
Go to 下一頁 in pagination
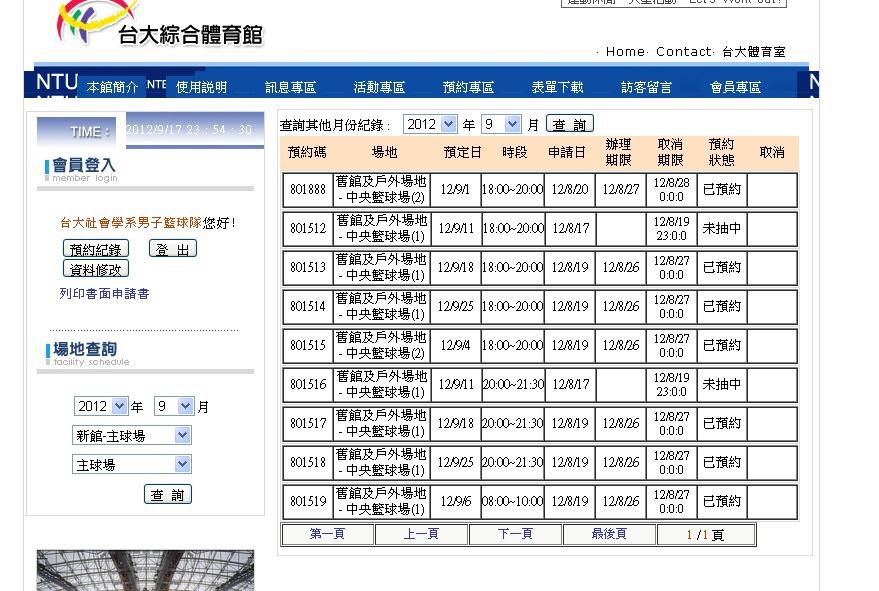[x=515, y=534]
